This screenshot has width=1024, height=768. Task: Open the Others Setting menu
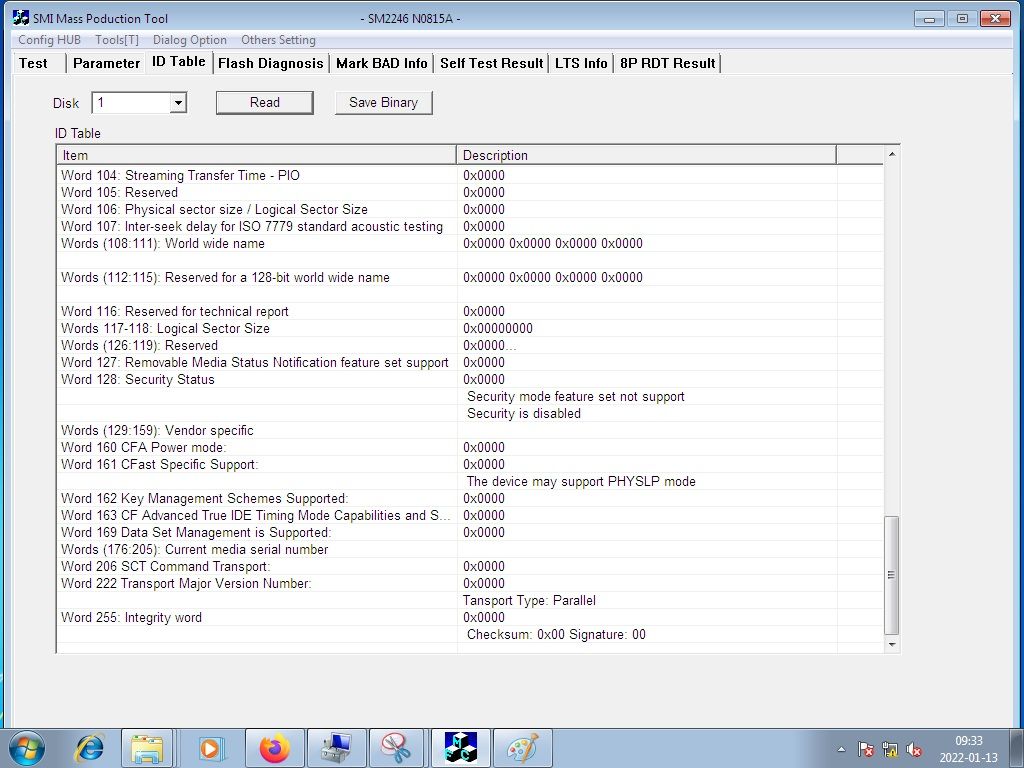pos(278,40)
